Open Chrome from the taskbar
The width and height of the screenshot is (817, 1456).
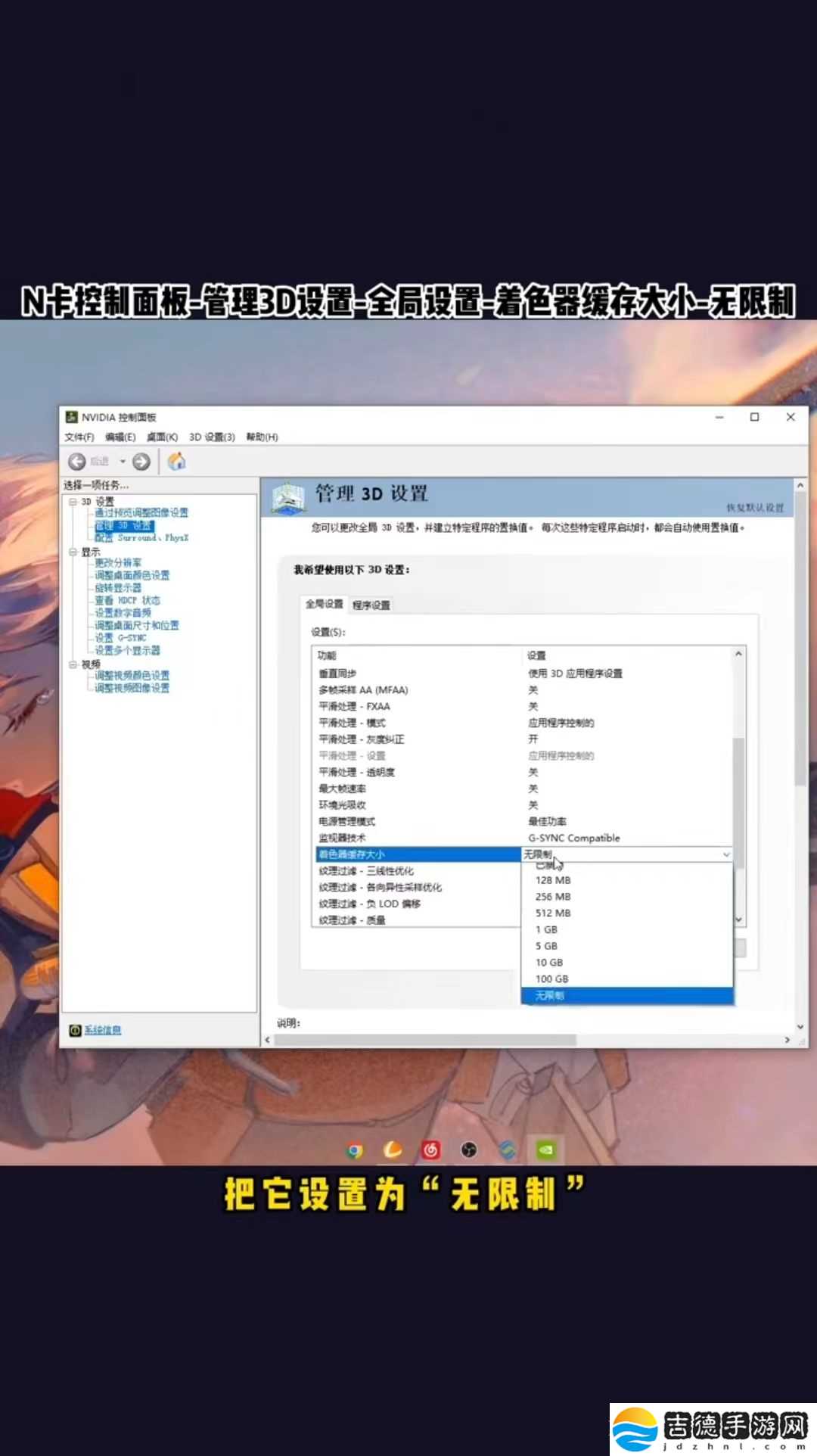pyautogui.click(x=354, y=1150)
